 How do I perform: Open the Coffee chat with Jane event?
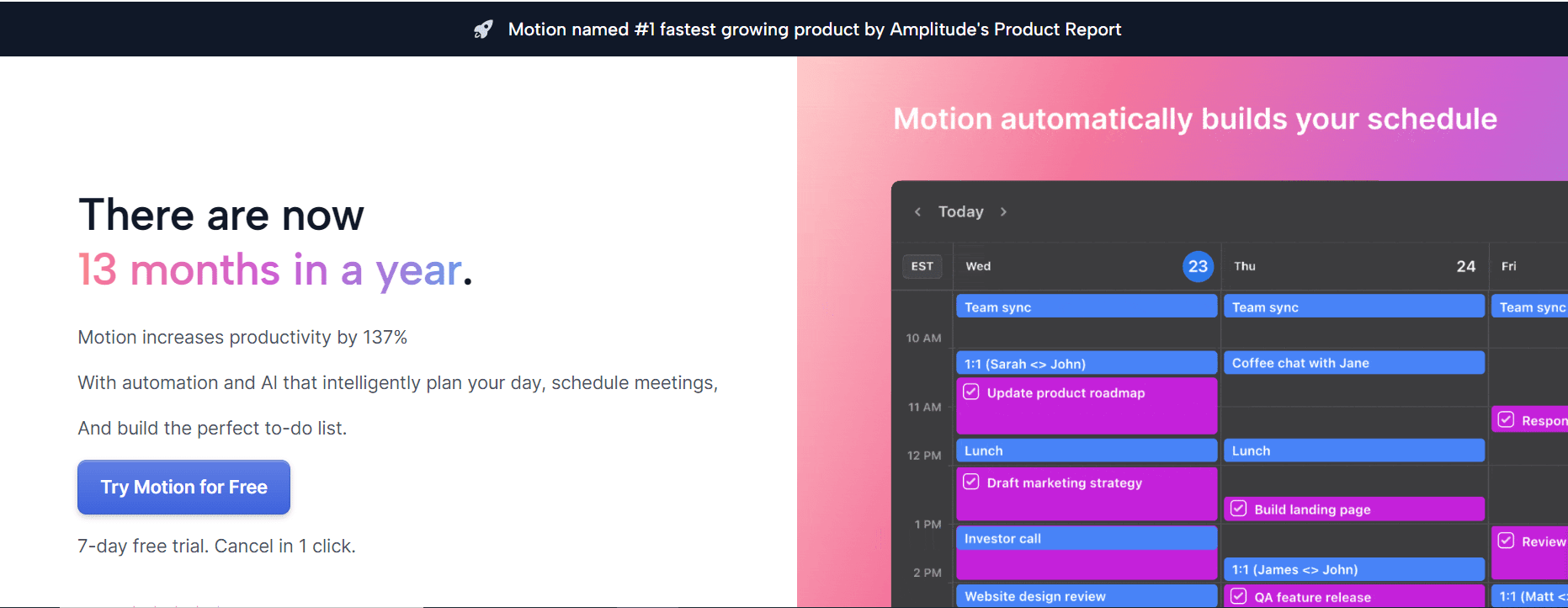tap(1353, 363)
